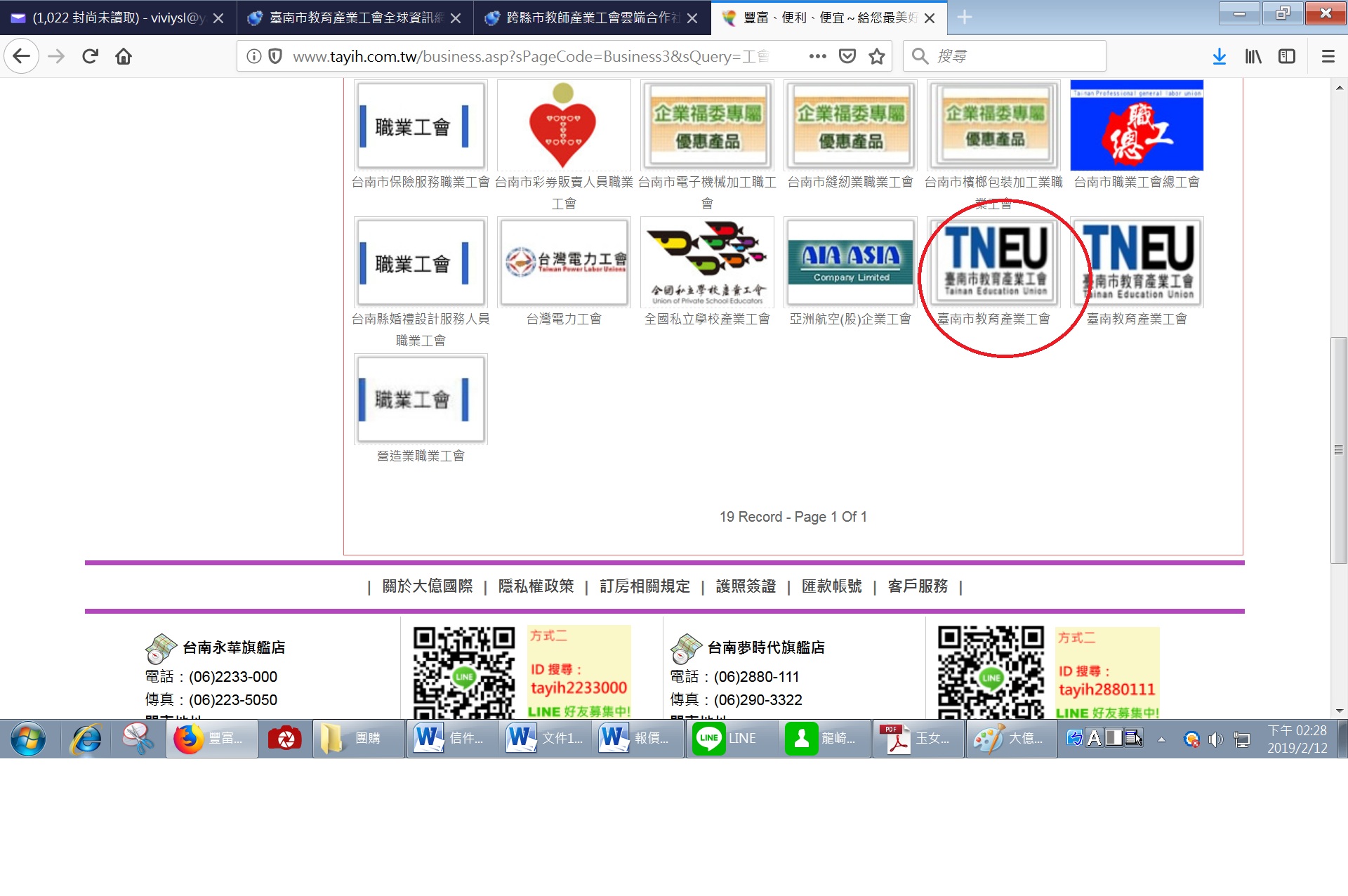The image size is (1348, 896).
Task: Click page vertical scrollbar thumb
Action: click(1338, 450)
